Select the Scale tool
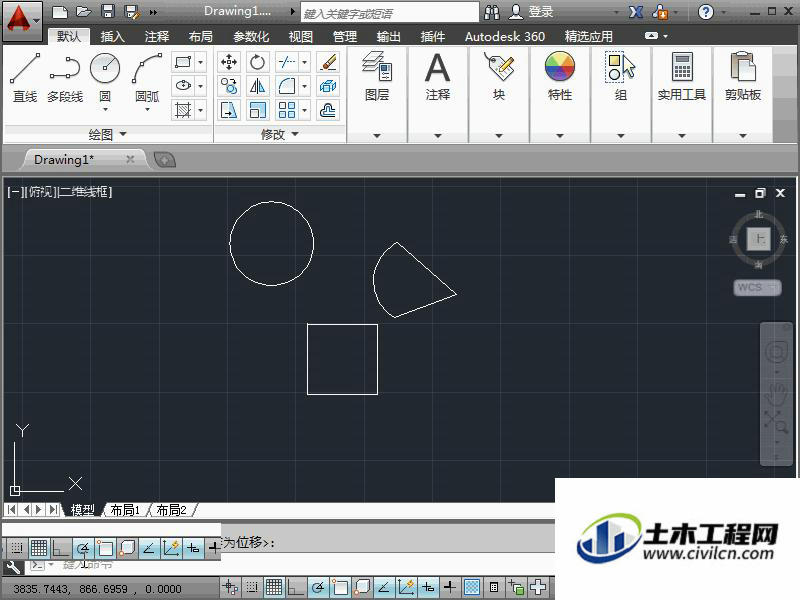 (257, 110)
